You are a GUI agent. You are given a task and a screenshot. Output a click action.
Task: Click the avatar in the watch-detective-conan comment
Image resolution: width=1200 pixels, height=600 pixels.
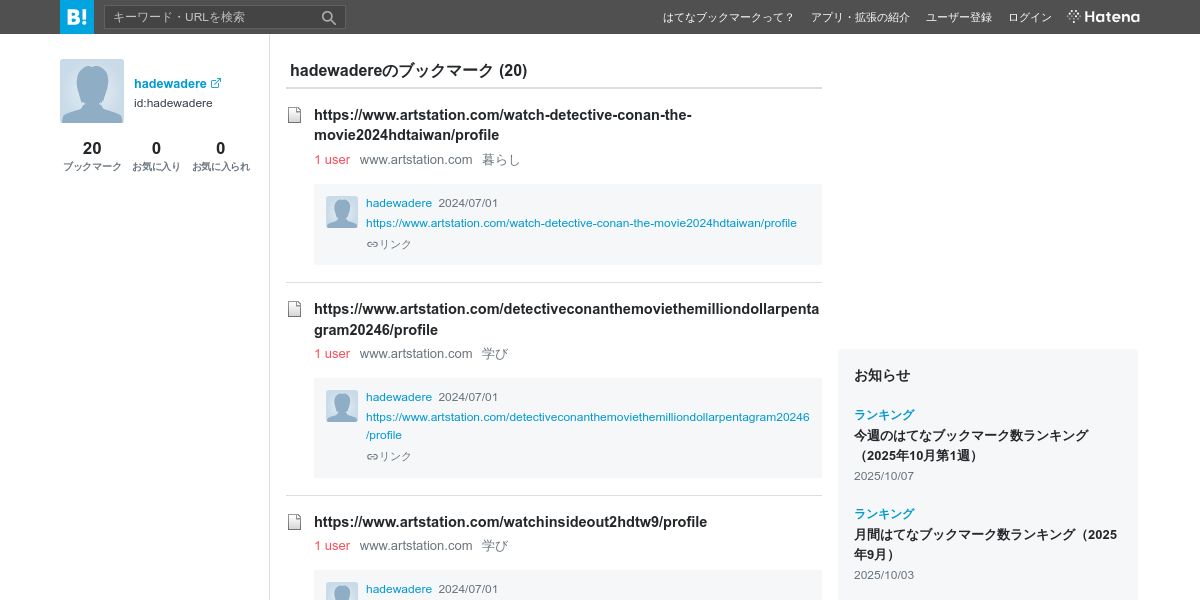342,212
